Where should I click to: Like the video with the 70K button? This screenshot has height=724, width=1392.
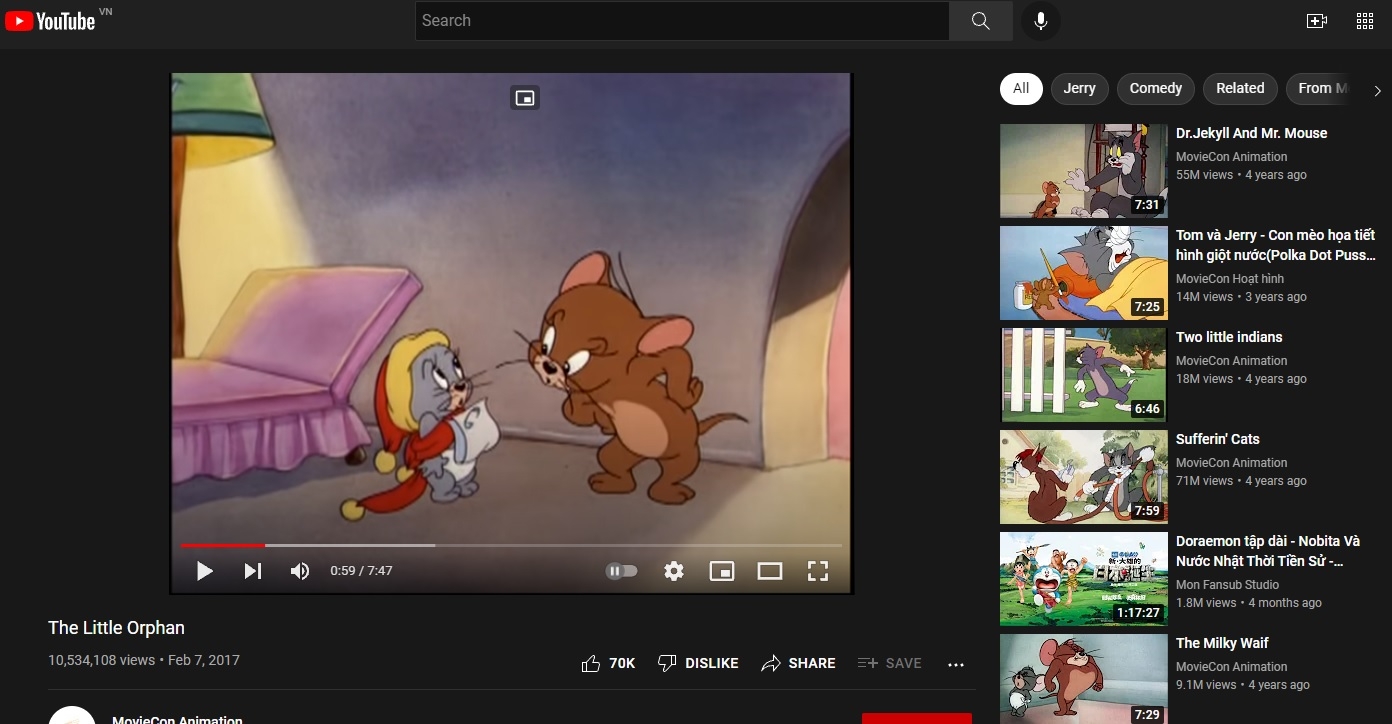coord(607,662)
